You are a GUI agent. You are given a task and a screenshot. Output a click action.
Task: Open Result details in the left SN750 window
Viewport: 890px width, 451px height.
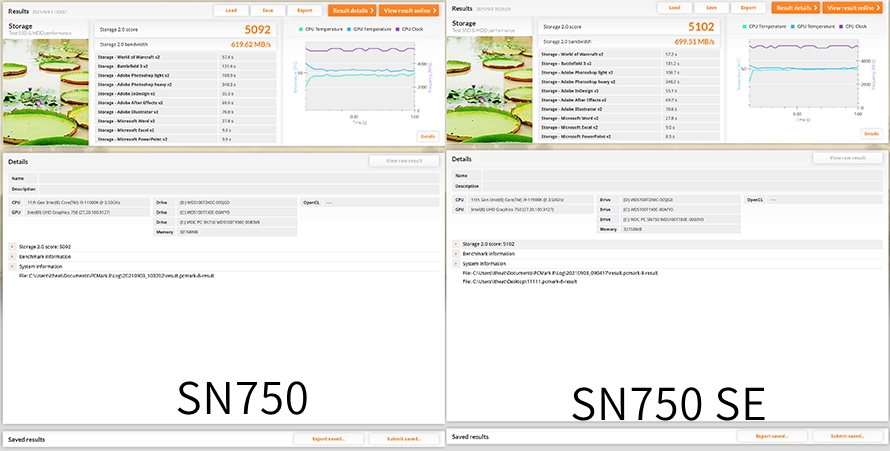(x=352, y=10)
